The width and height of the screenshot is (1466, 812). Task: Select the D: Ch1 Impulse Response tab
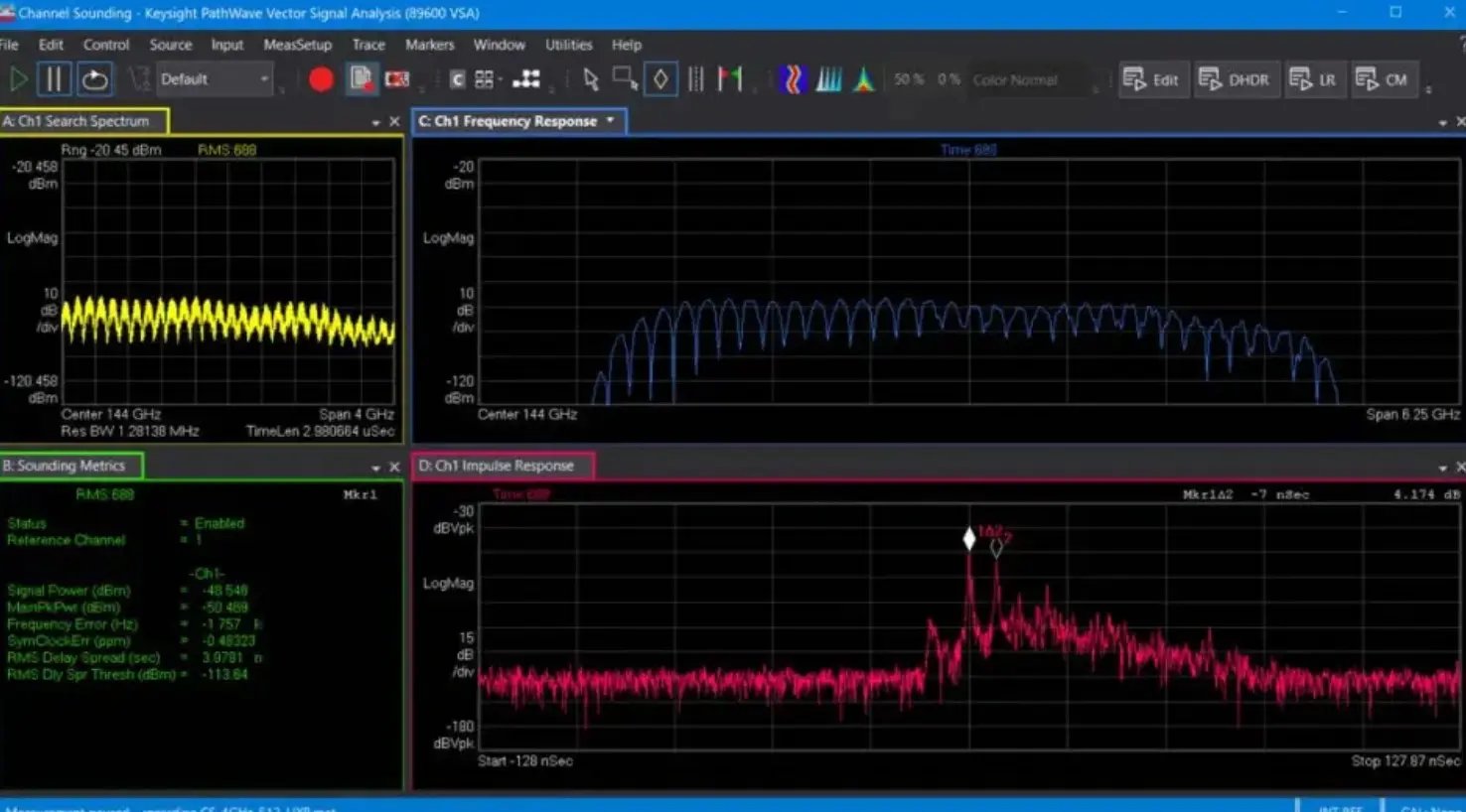pyautogui.click(x=504, y=466)
